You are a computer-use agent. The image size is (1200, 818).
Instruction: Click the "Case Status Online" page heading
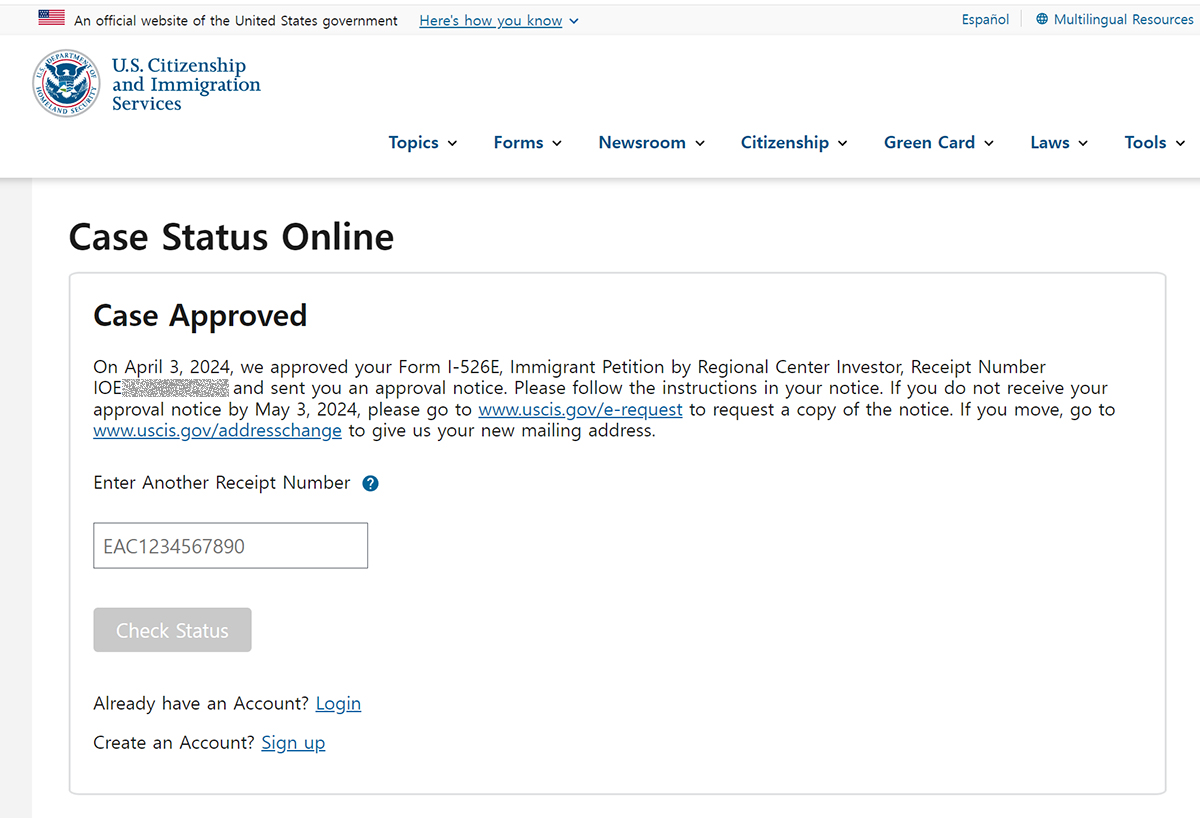point(231,237)
